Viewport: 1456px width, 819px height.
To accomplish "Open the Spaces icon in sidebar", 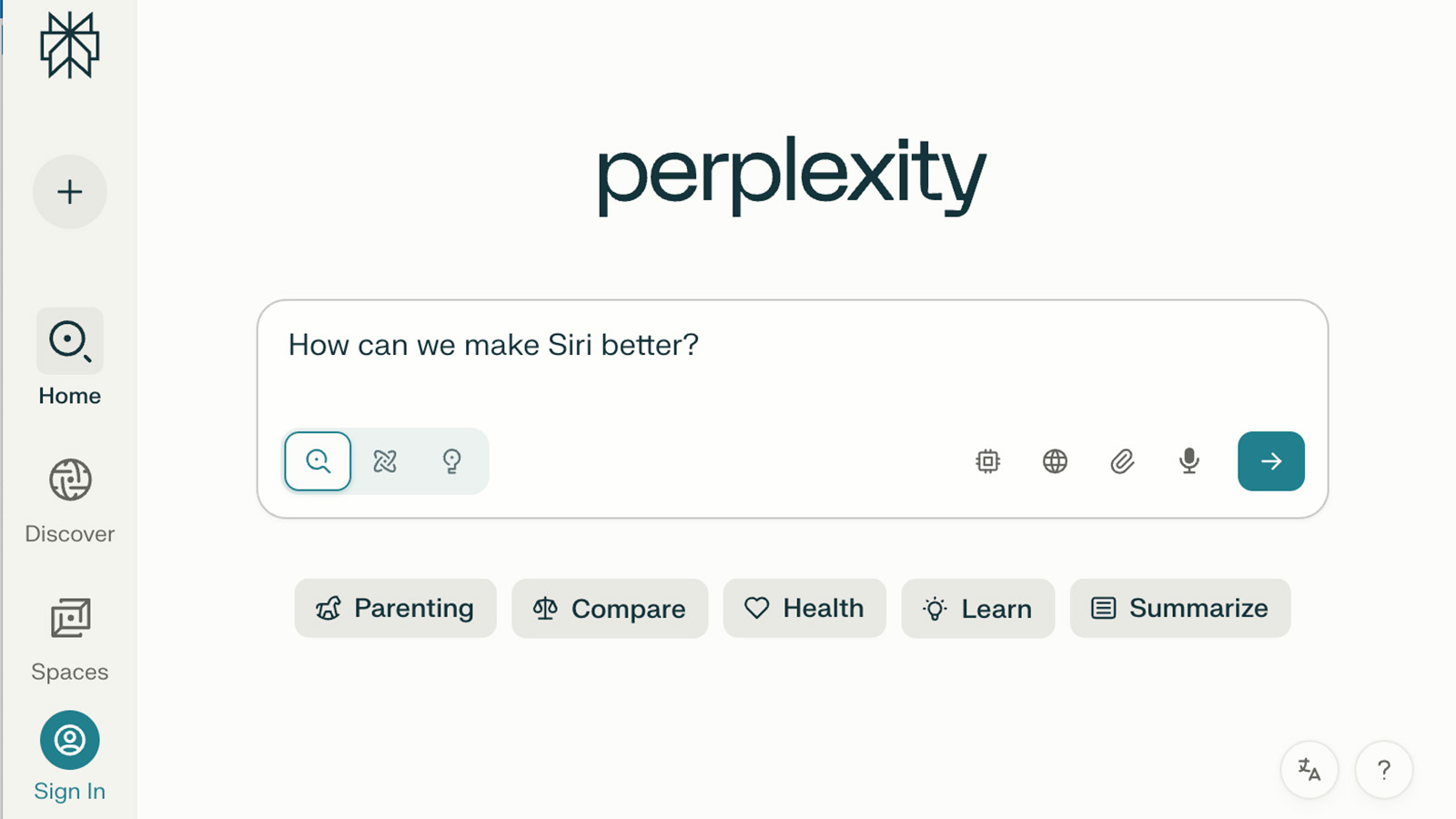I will pyautogui.click(x=70, y=619).
